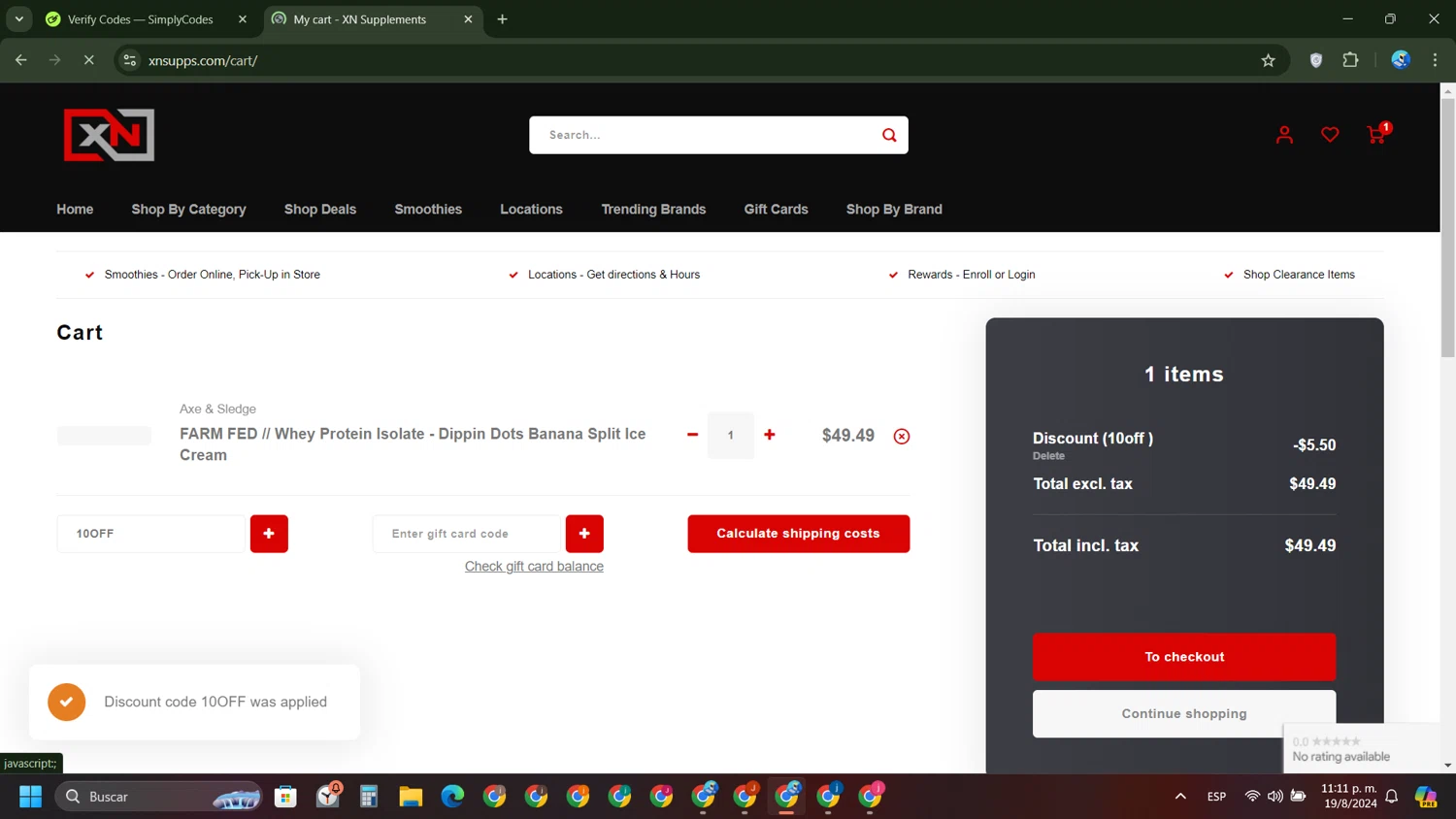
Task: Switch to Verify Codes — SimplyCodes tab
Action: 140,19
